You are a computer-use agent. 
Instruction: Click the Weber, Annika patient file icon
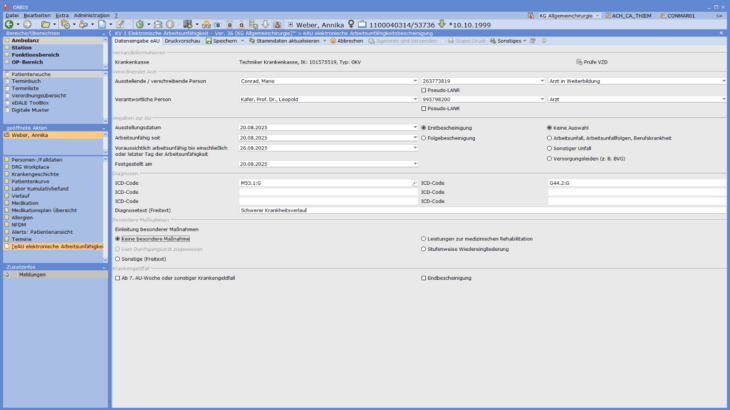[8, 135]
